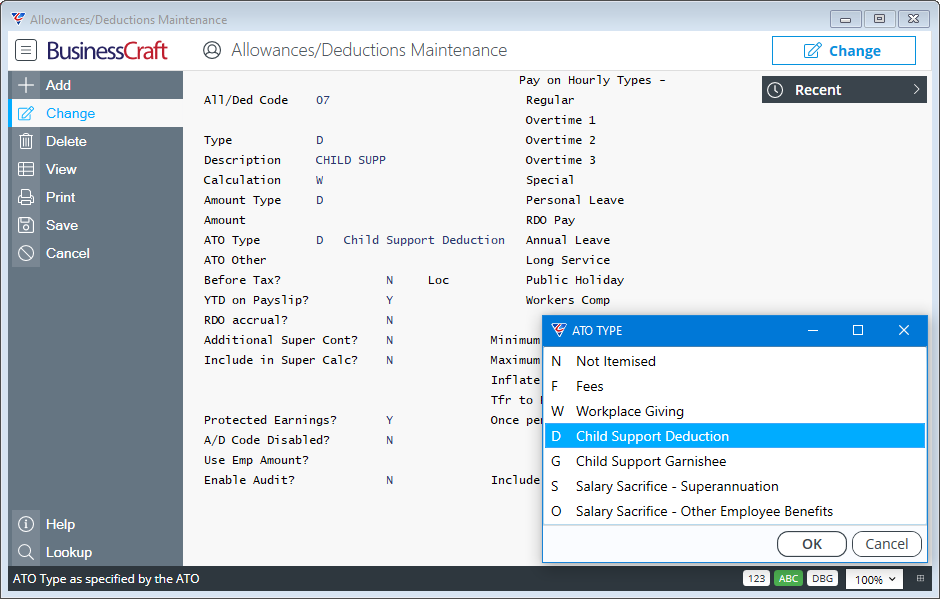940x599 pixels.
Task: Click the Enable Audit? value N
Action: point(390,480)
